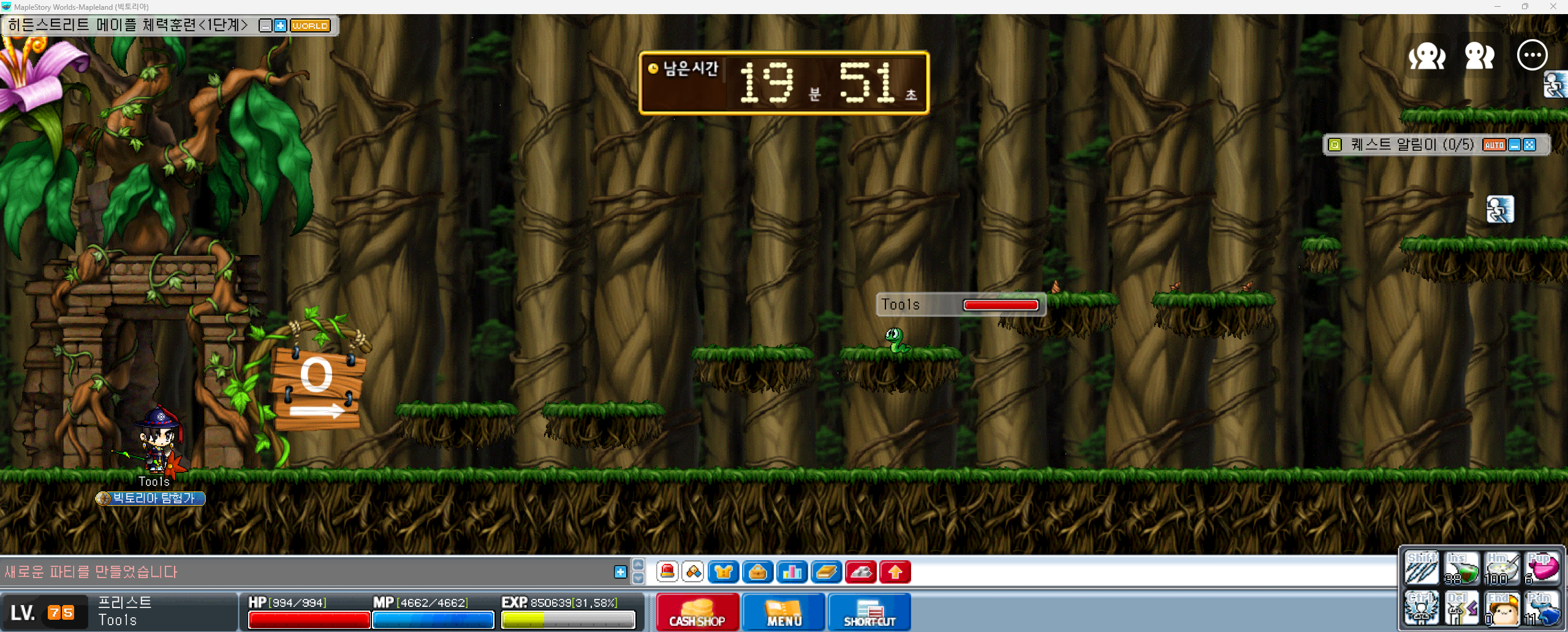Click the green quest notifier icon
1568x632 pixels.
[x=1335, y=145]
